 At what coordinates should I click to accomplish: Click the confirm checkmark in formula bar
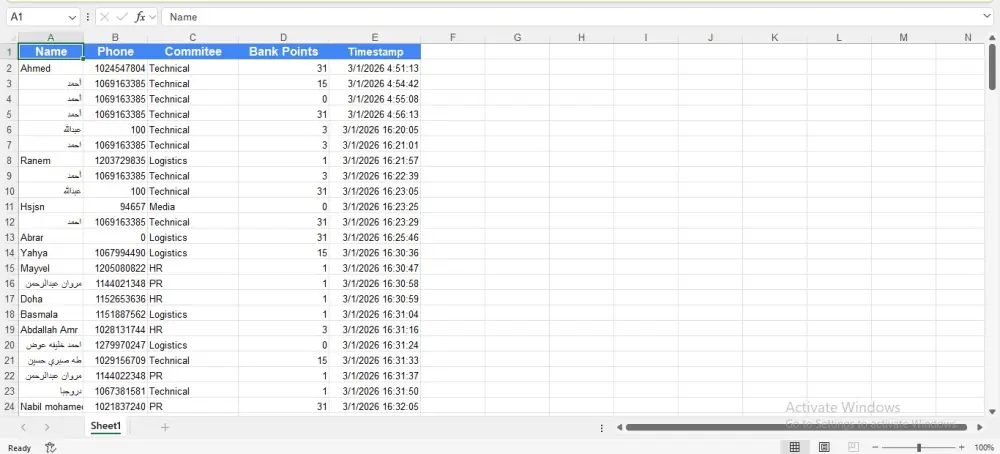[122, 17]
